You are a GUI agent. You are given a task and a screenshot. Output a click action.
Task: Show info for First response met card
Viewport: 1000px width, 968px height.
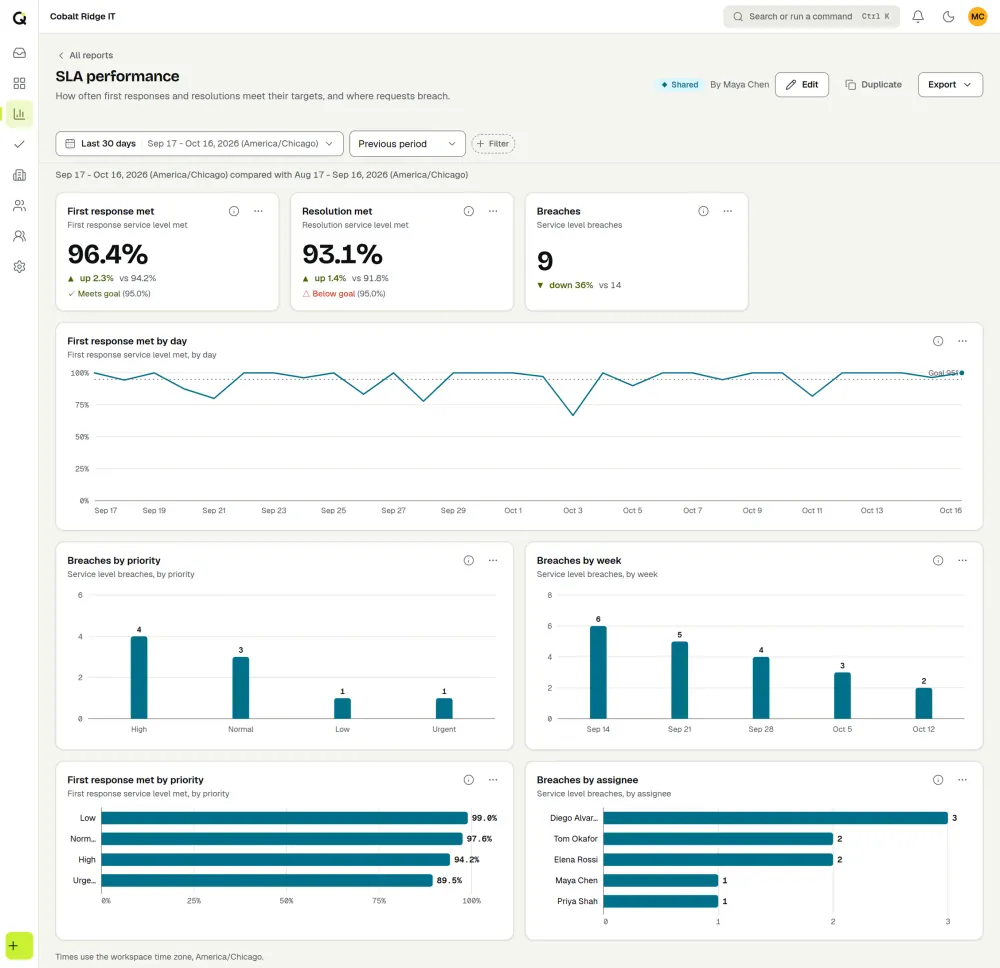234,211
